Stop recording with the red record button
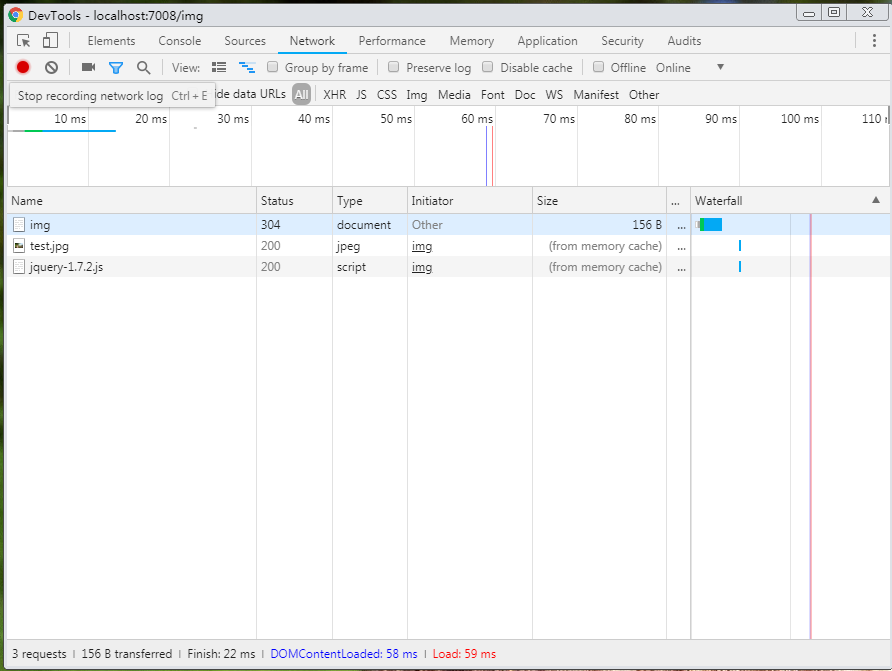 23,68
